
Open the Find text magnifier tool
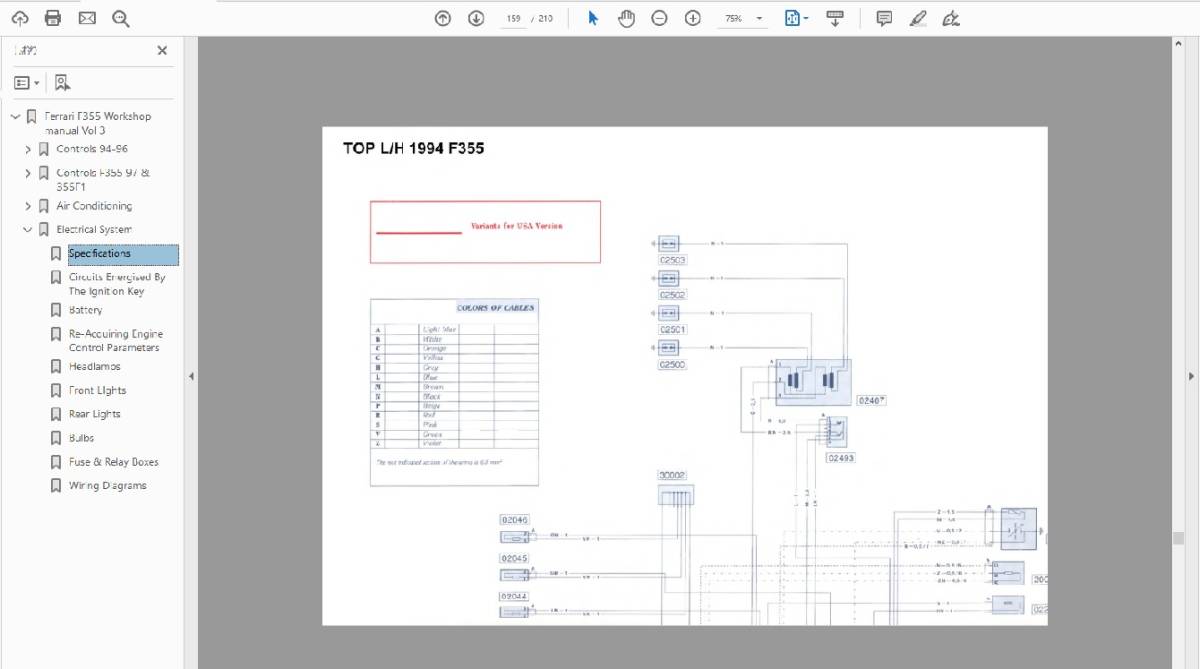(x=121, y=18)
